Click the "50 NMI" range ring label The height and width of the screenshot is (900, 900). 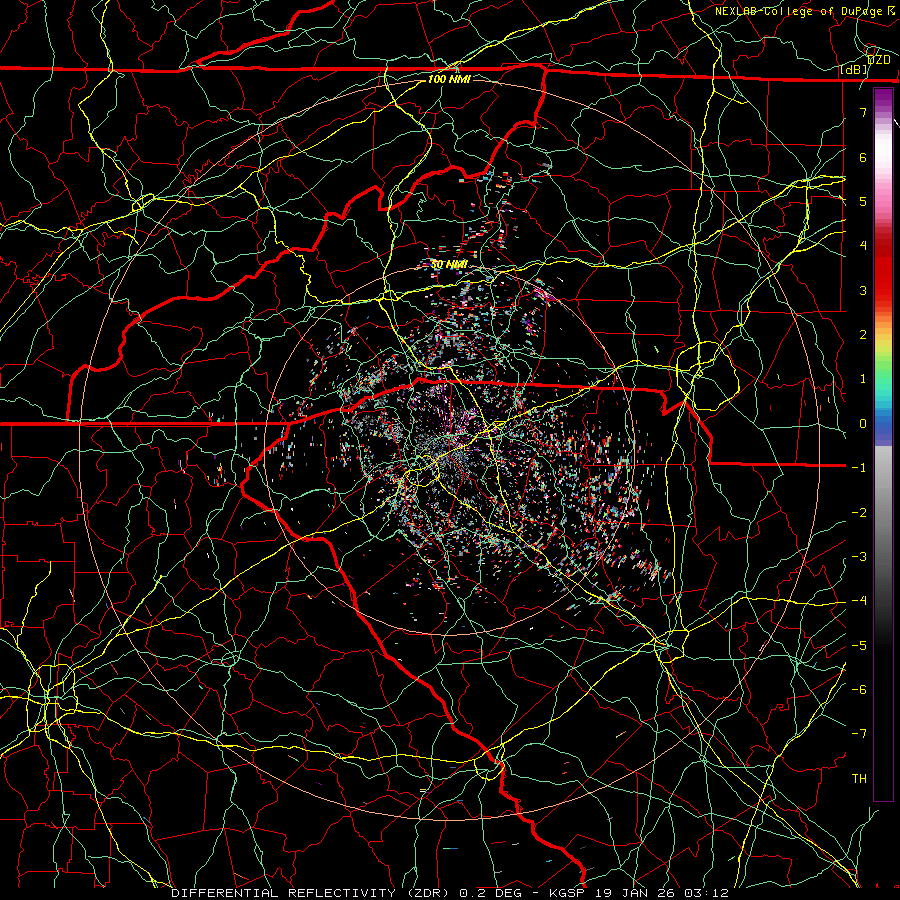pos(449,265)
